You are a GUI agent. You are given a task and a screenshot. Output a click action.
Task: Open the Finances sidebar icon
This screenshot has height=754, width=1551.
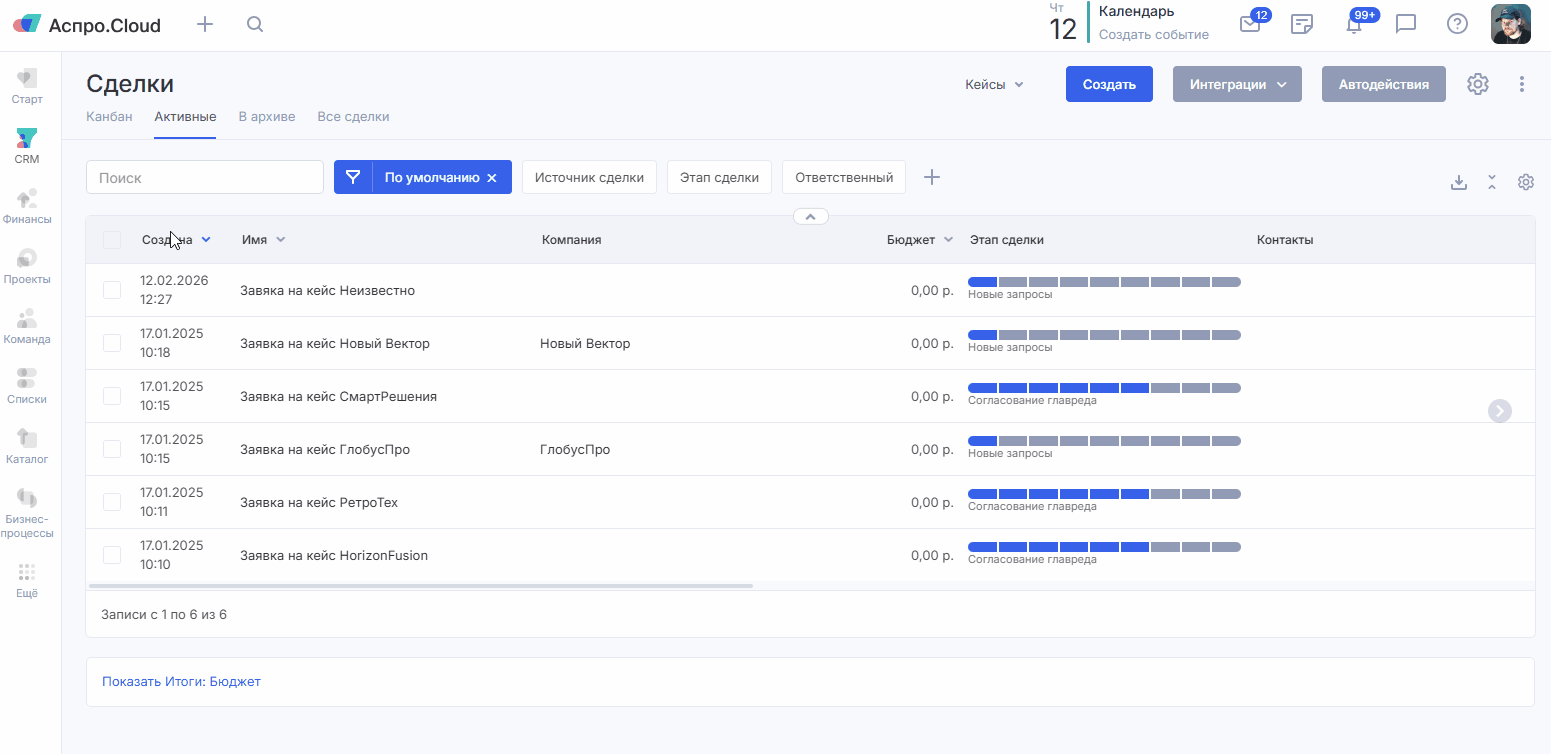[x=27, y=205]
